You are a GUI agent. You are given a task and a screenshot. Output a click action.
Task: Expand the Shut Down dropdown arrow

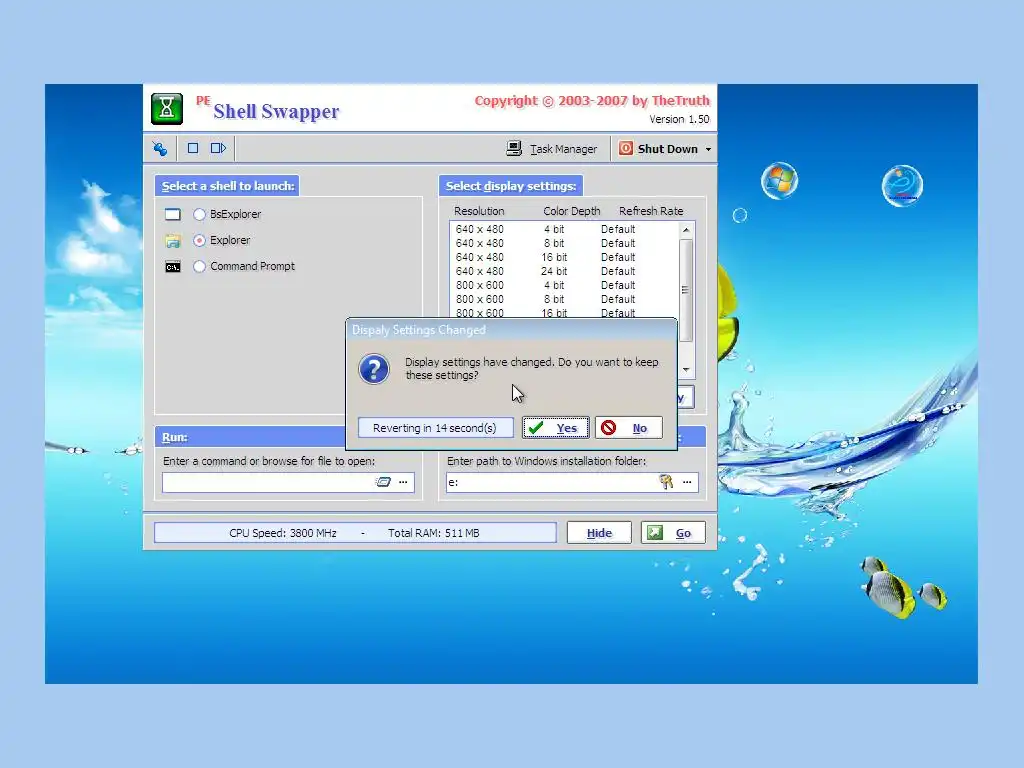pyautogui.click(x=708, y=150)
